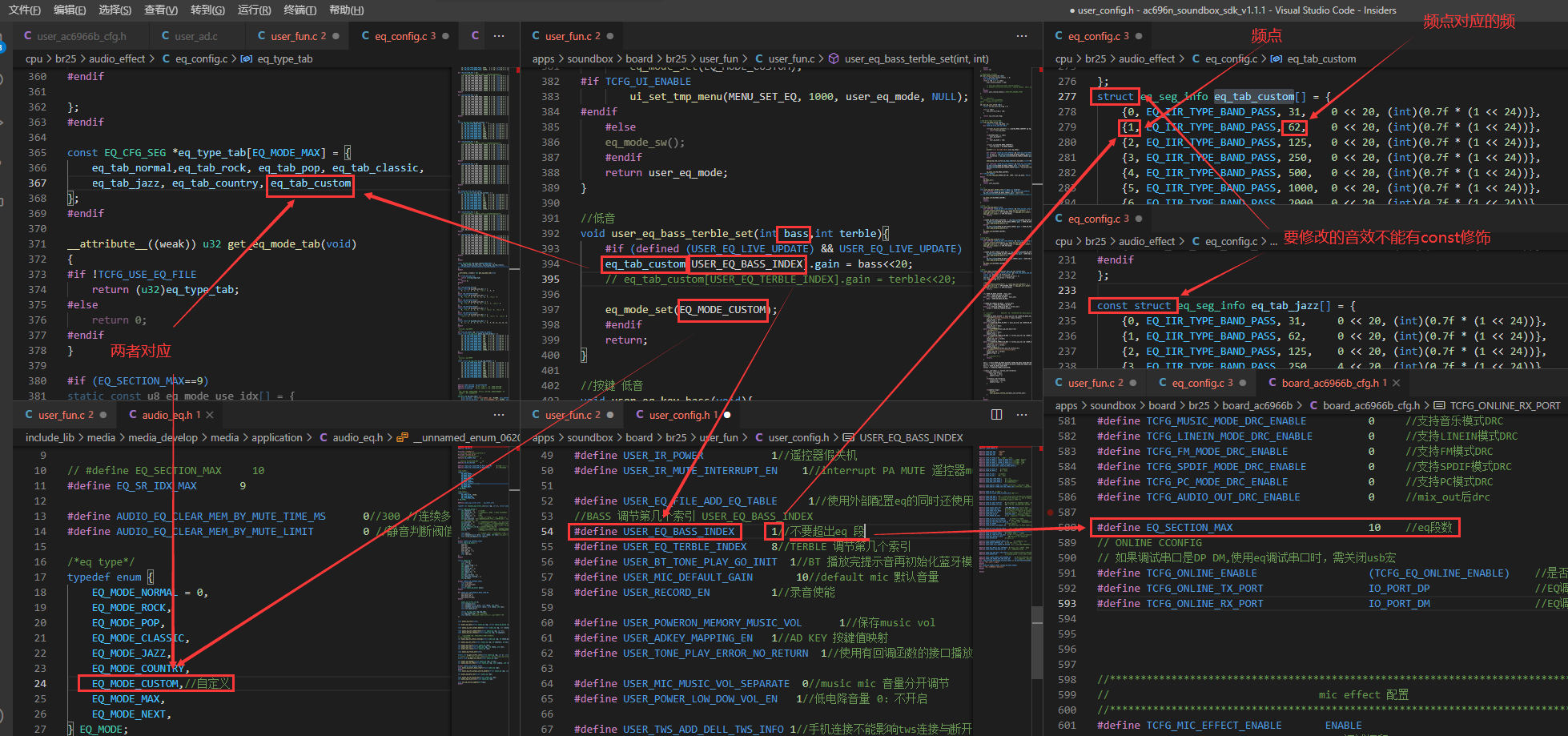Close the audio_eq.h tab
Image resolution: width=1568 pixels, height=736 pixels.
point(210,415)
